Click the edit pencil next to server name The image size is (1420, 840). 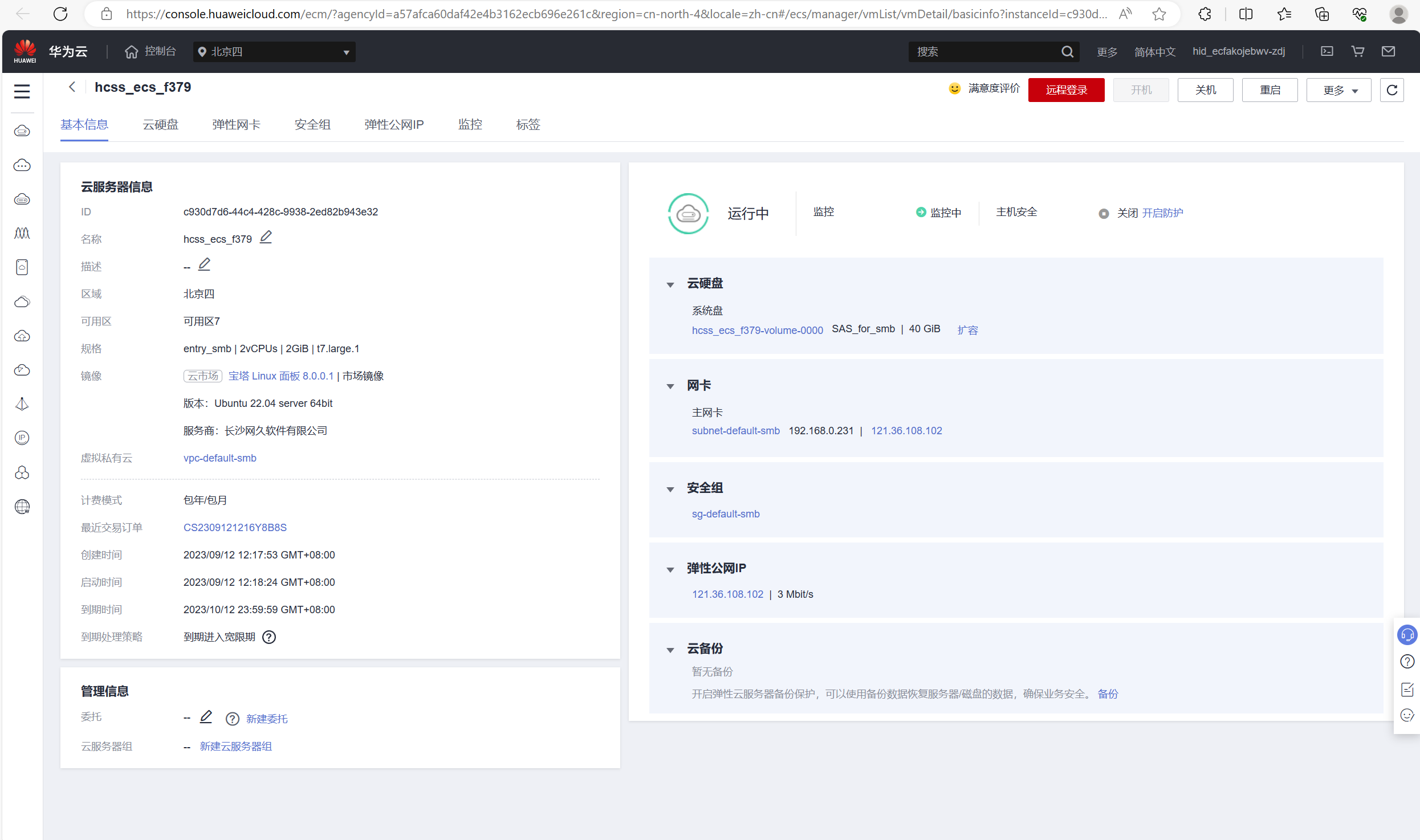click(x=266, y=237)
